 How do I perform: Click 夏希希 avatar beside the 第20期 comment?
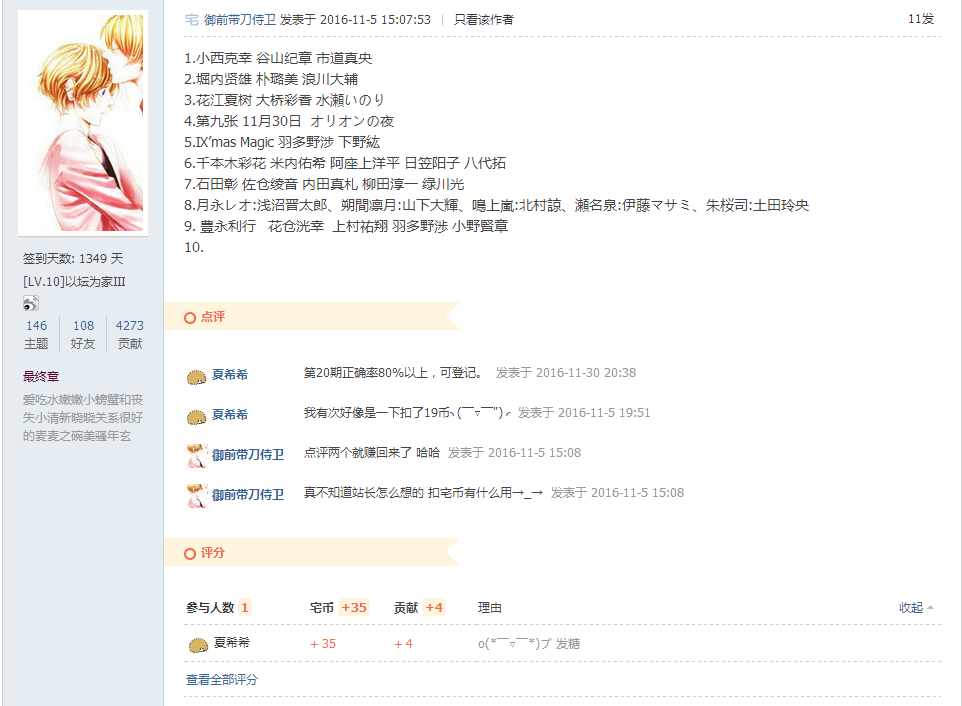click(196, 377)
